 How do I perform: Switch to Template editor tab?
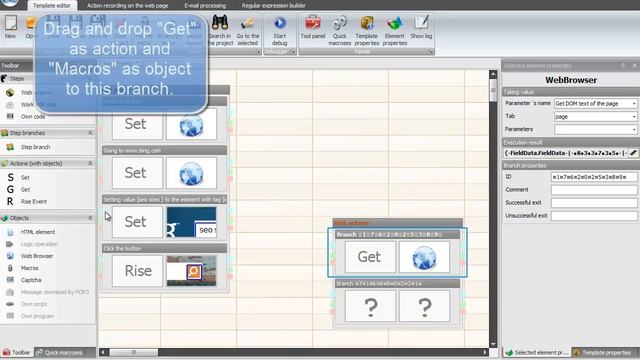(x=52, y=6)
